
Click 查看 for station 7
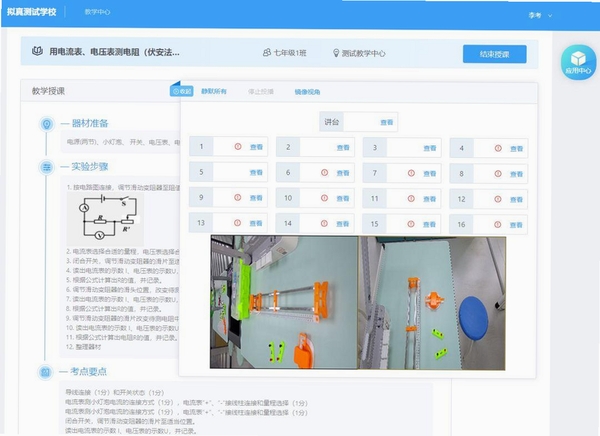click(430, 173)
